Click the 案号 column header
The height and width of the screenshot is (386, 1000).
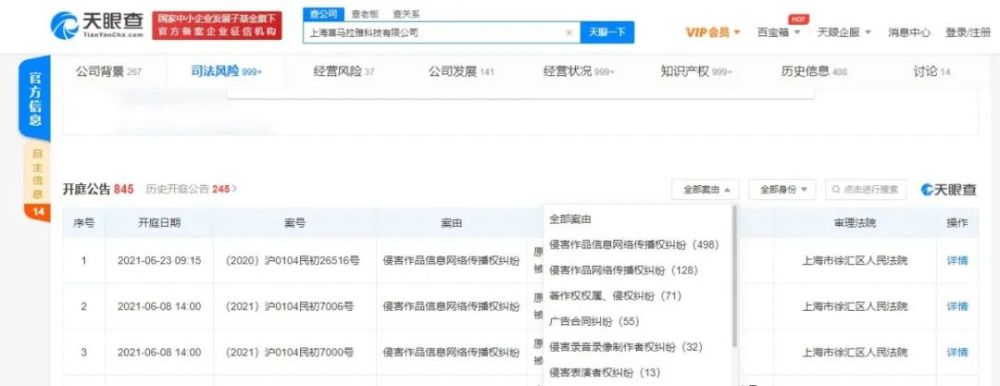tap(295, 223)
